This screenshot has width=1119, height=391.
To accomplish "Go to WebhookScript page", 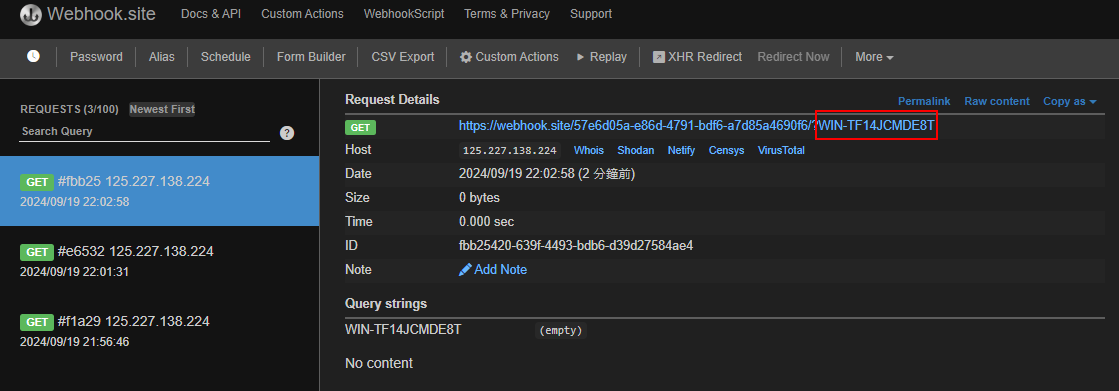I will [x=404, y=14].
